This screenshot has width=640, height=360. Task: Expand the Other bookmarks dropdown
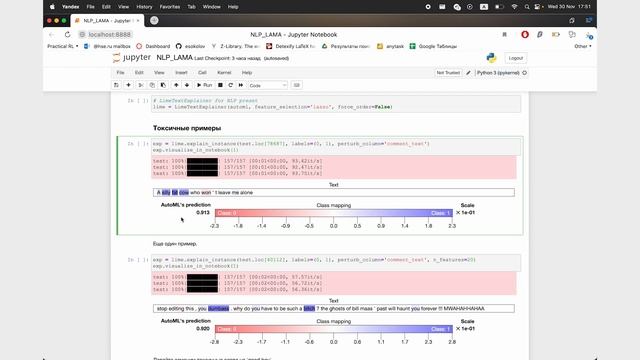pyautogui.click(x=582, y=46)
